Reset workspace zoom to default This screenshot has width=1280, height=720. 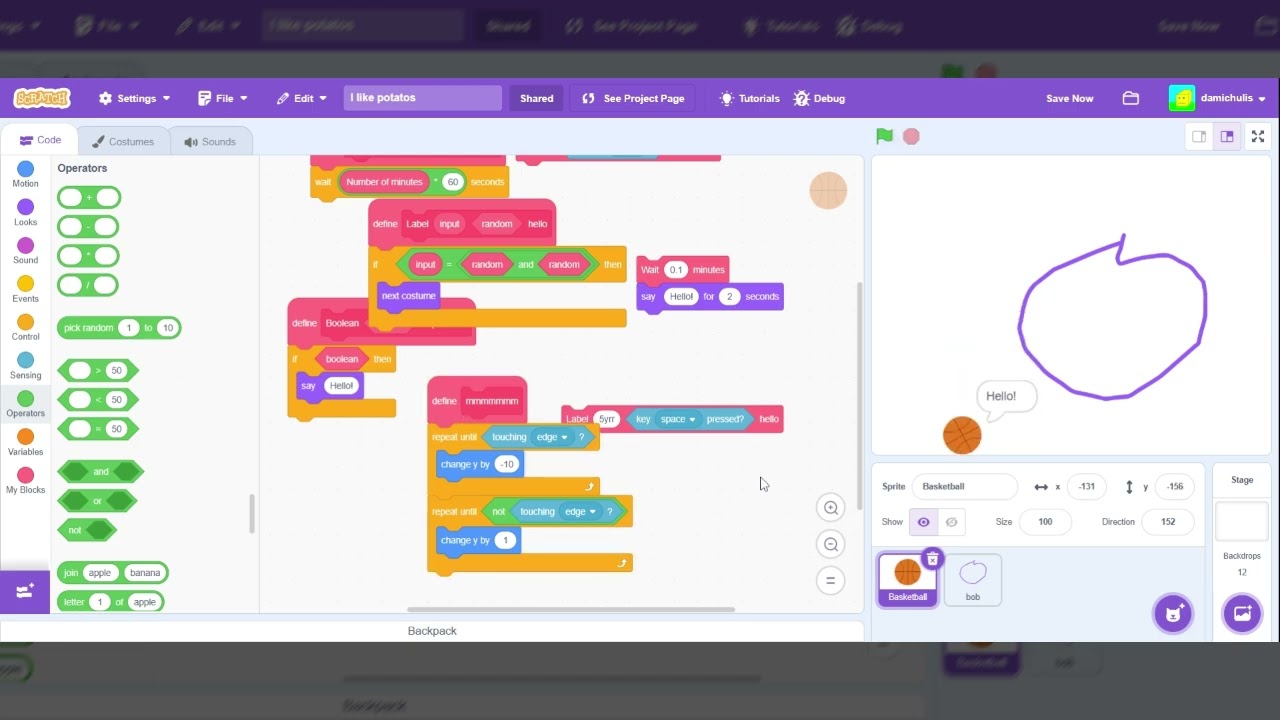pyautogui.click(x=830, y=580)
